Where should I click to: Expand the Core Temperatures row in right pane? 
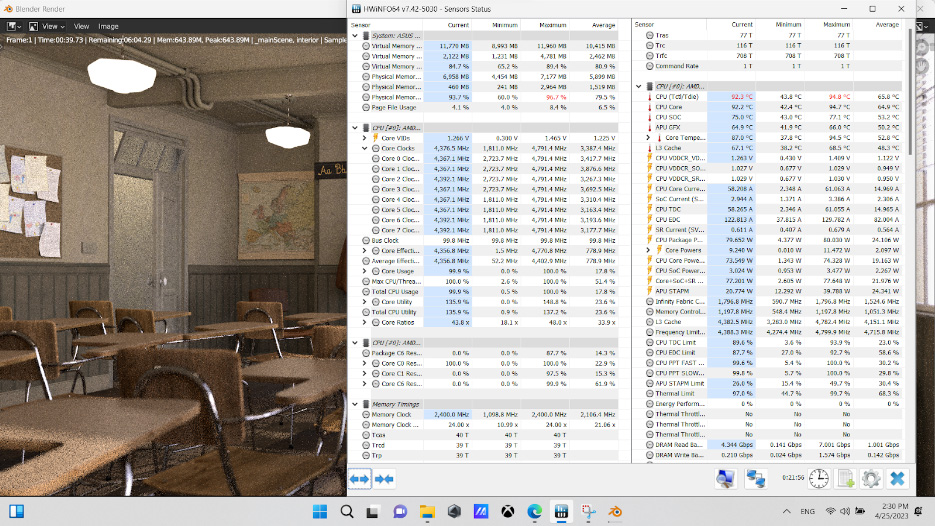(648, 138)
